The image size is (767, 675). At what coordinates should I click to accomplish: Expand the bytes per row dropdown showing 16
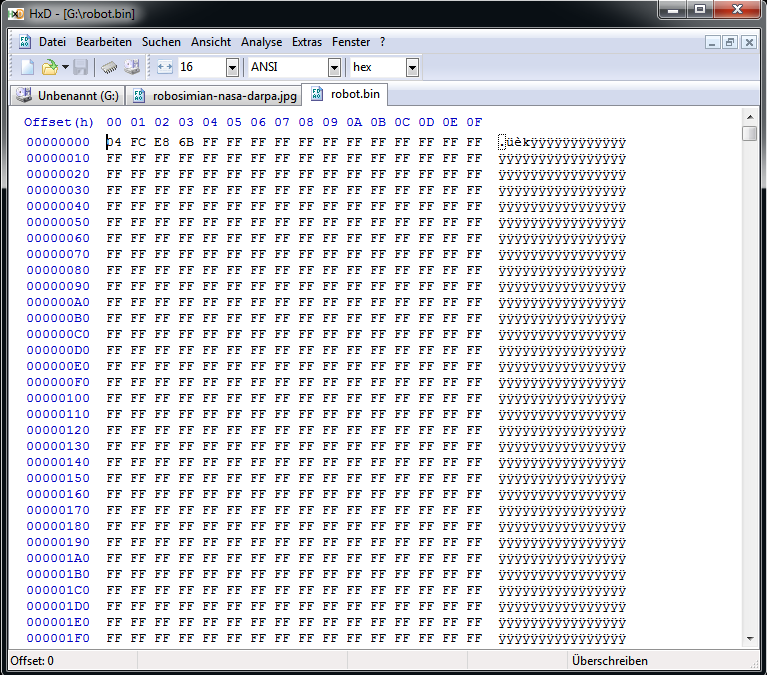[232, 68]
